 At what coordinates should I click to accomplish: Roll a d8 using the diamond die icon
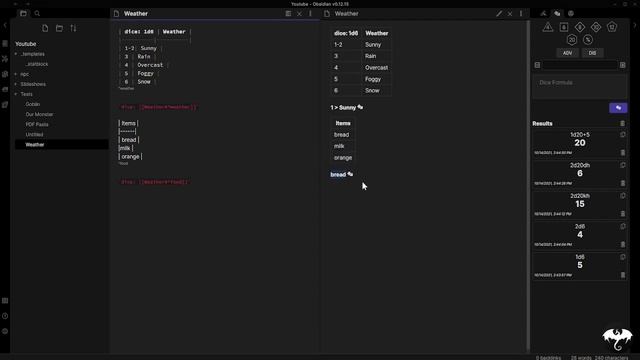pos(580,27)
